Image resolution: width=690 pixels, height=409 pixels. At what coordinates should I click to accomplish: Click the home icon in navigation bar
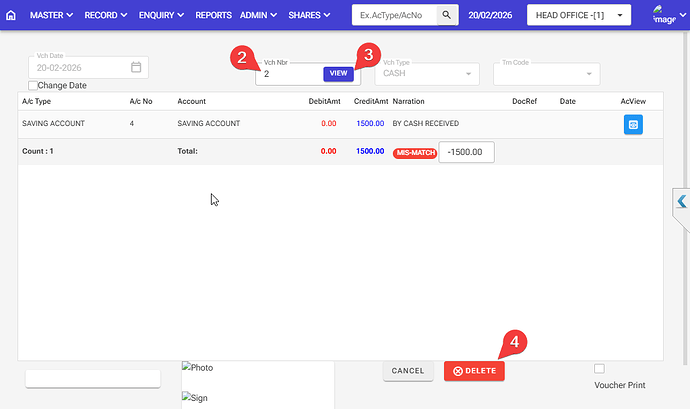pyautogui.click(x=11, y=16)
